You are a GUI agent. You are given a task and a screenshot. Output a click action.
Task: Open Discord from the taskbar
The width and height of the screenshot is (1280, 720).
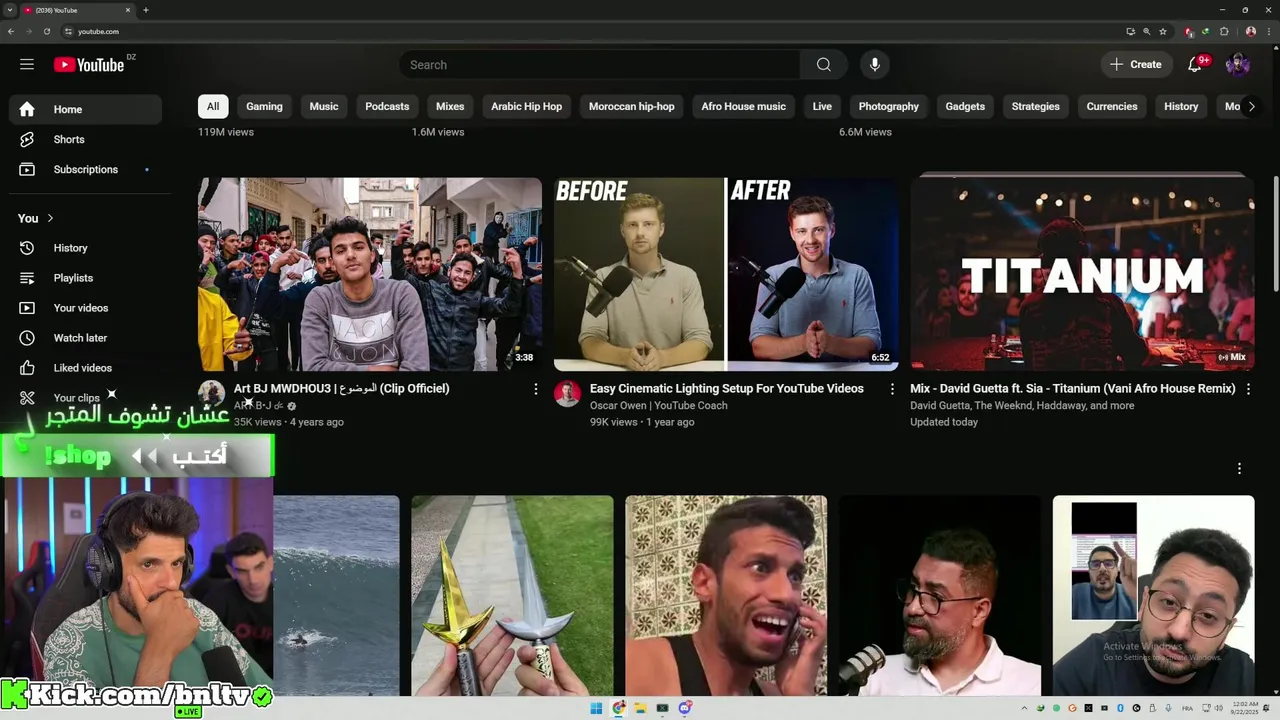click(685, 708)
